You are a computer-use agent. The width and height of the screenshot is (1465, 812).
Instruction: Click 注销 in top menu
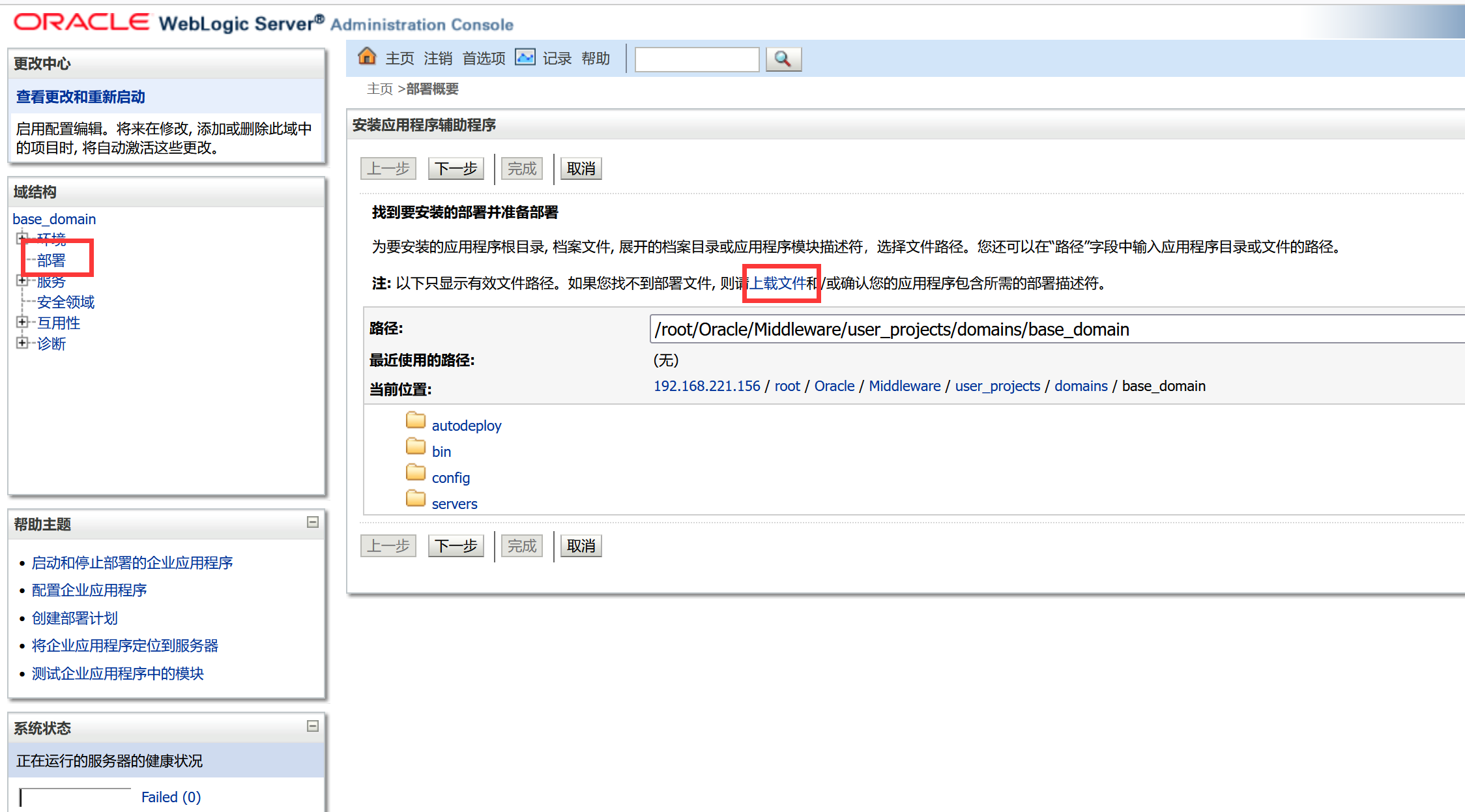(x=438, y=59)
